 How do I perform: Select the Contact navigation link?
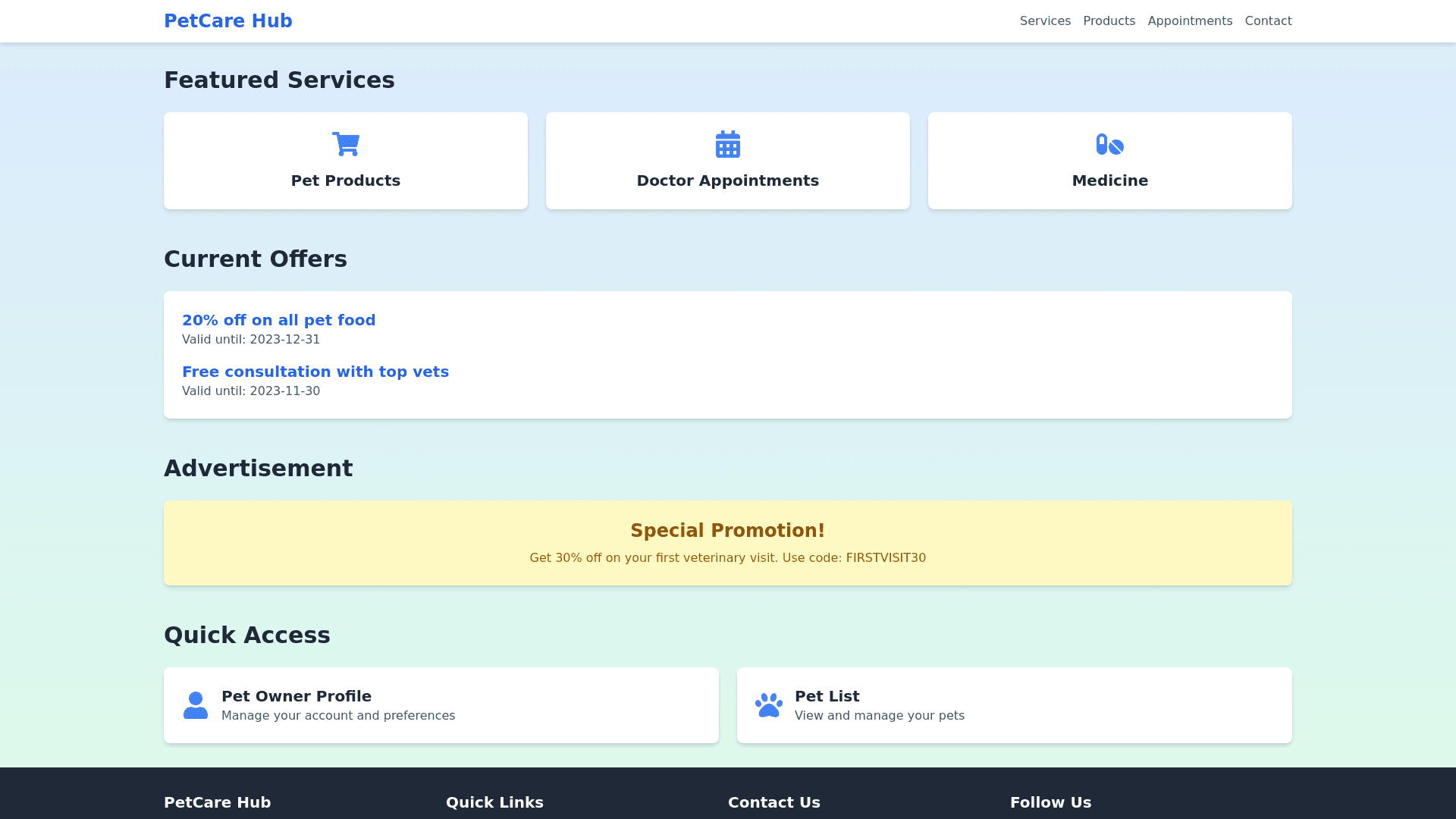(1268, 21)
